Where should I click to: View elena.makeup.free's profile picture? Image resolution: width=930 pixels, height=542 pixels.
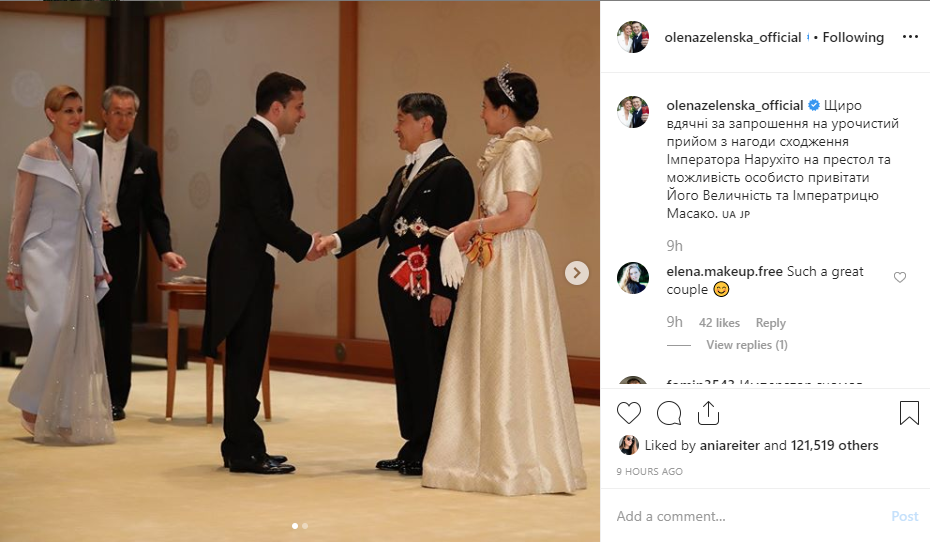(633, 278)
